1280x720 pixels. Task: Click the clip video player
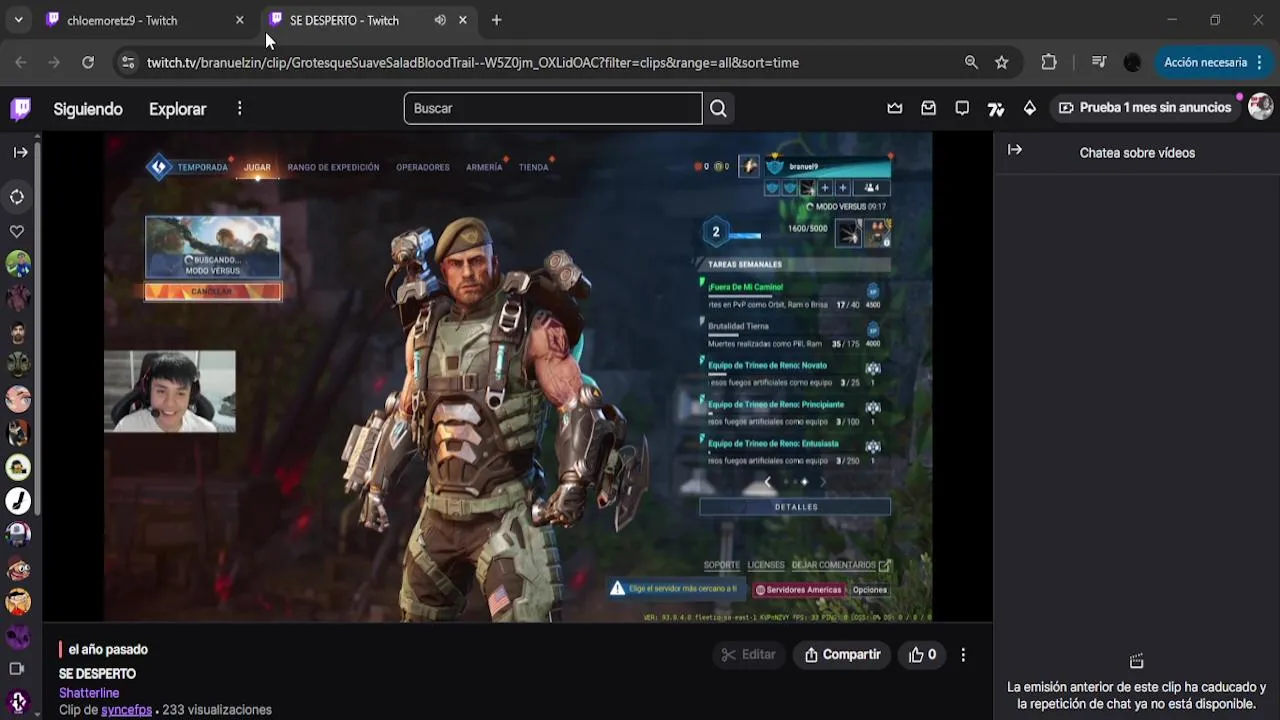[x=518, y=377]
